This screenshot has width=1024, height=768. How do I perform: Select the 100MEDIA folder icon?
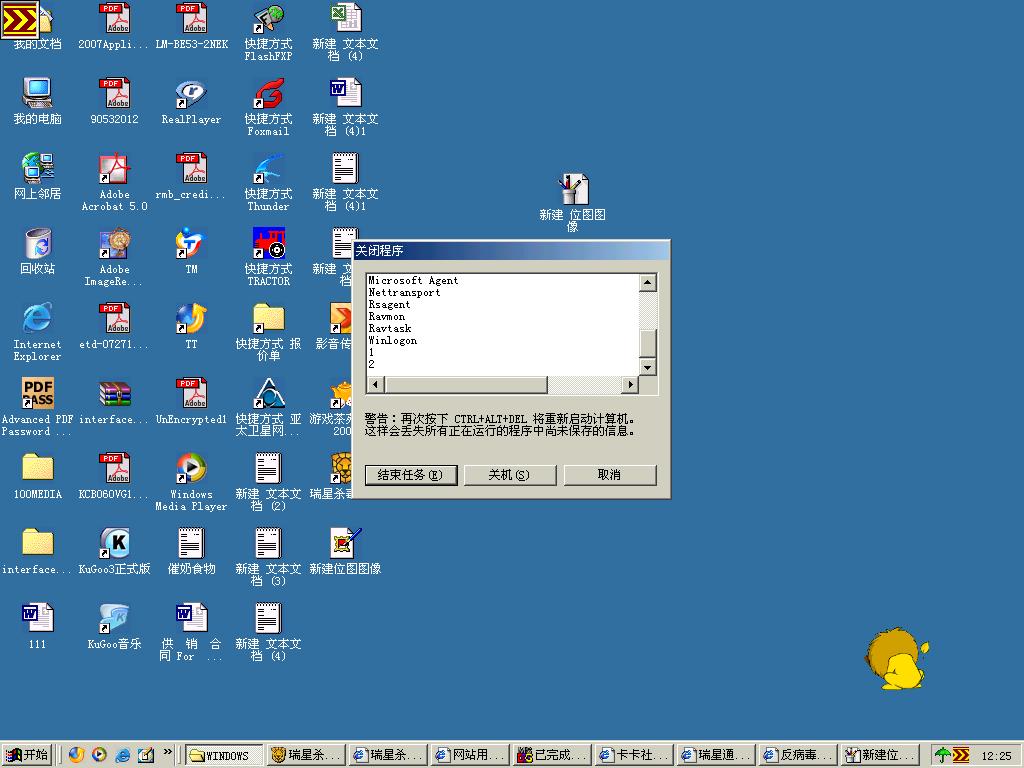(37, 475)
